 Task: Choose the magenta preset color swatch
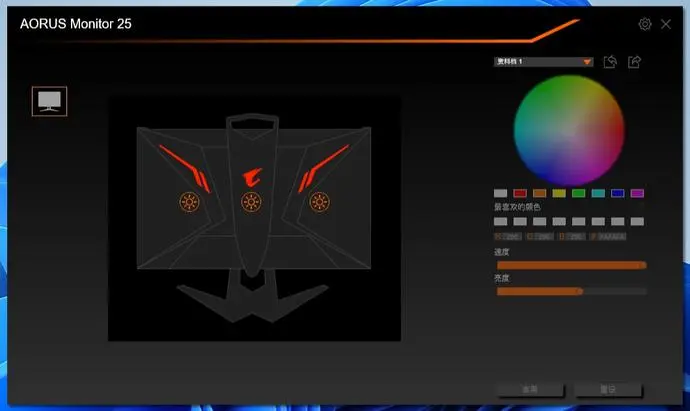point(637,193)
